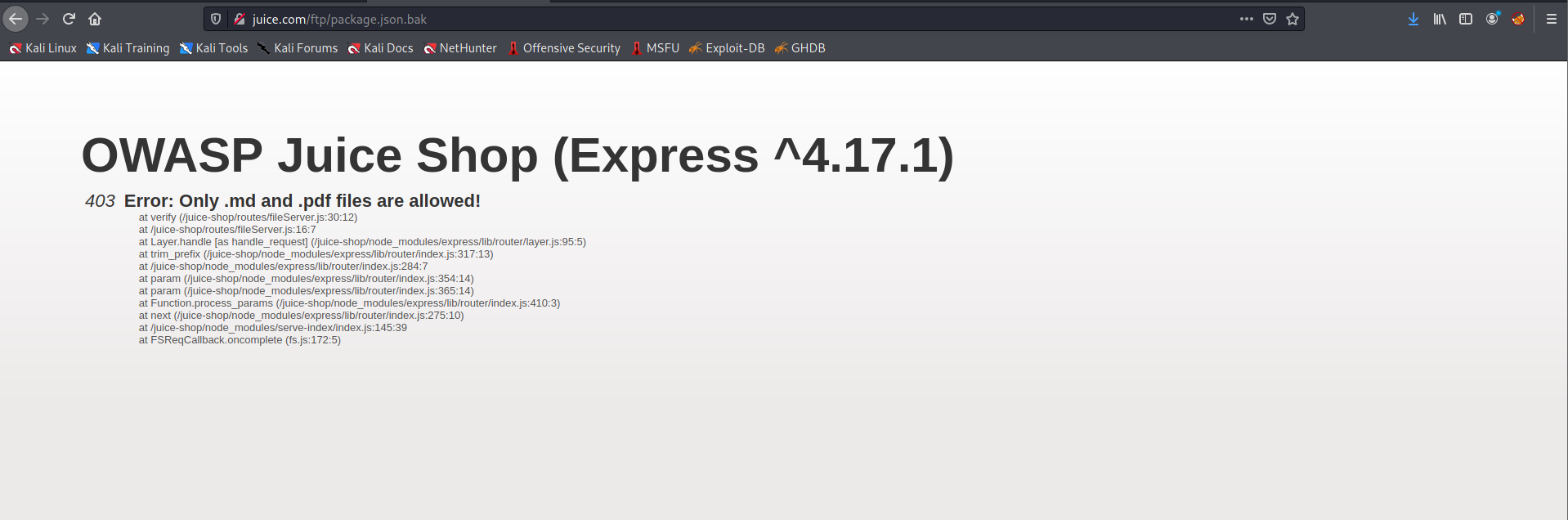Open GHDB bookmark

[x=800, y=48]
